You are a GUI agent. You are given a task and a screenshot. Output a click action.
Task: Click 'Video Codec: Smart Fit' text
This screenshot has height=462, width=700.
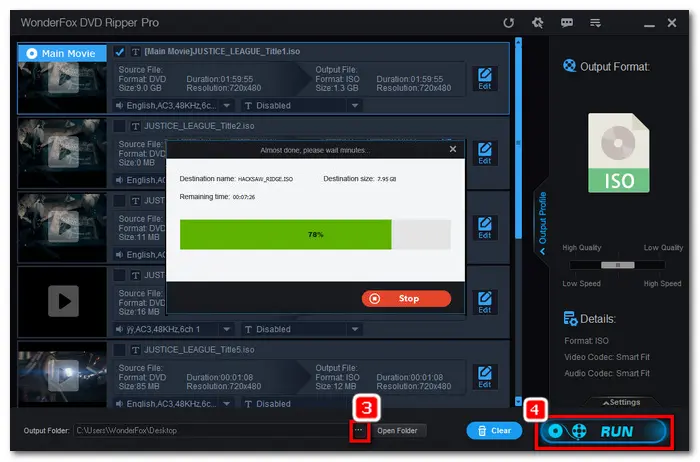point(607,357)
